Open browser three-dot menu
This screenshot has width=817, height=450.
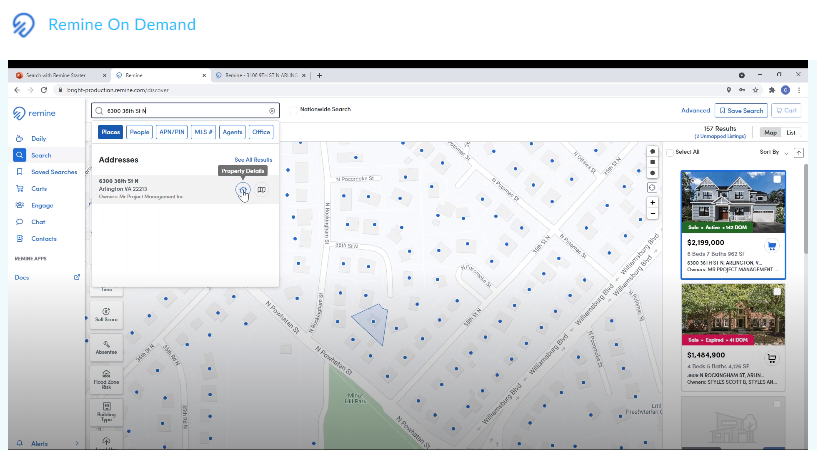tap(799, 90)
